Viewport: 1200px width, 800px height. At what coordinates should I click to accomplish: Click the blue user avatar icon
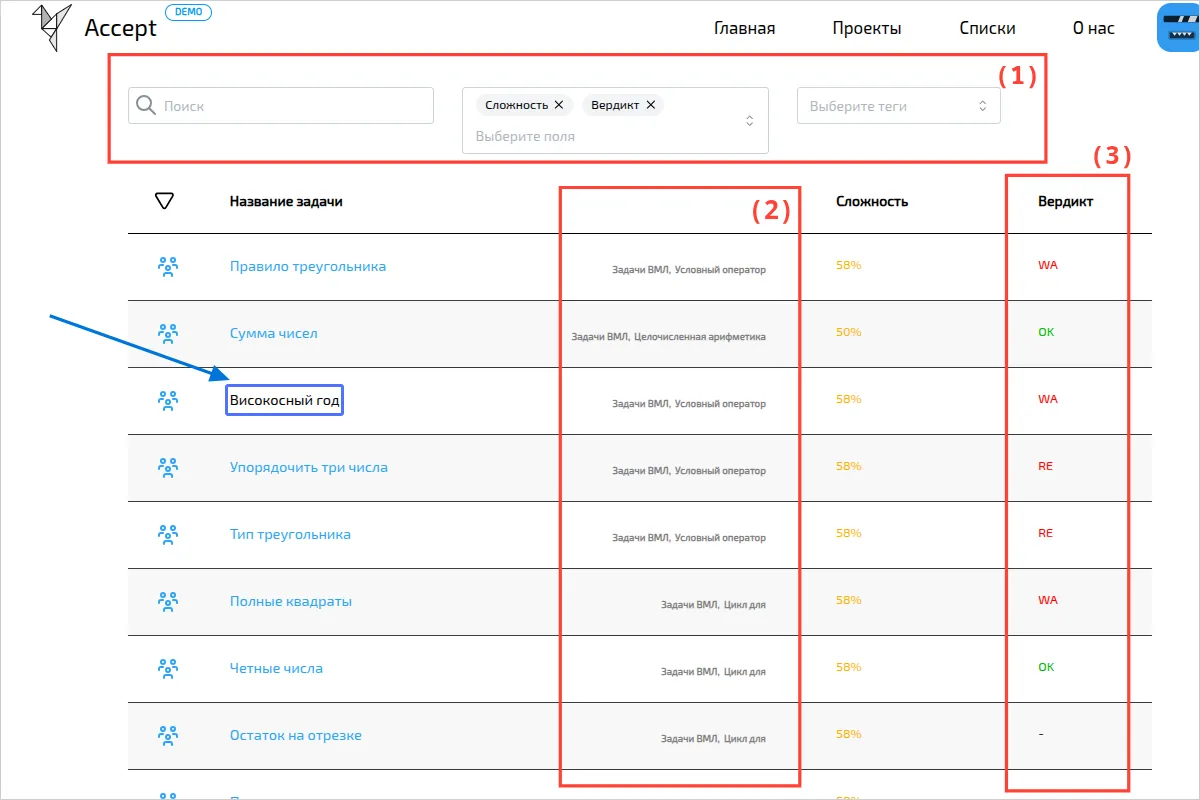coord(1179,28)
